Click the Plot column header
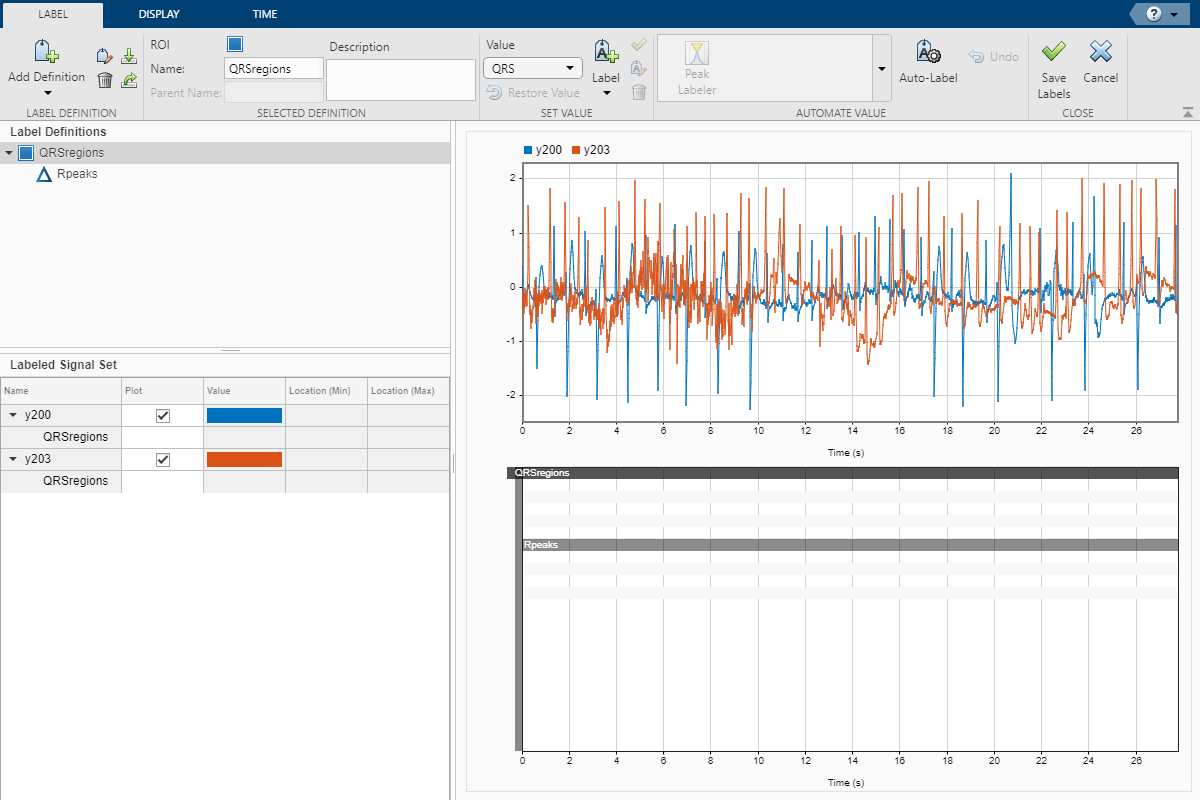Image resolution: width=1200 pixels, height=800 pixels. [x=162, y=390]
